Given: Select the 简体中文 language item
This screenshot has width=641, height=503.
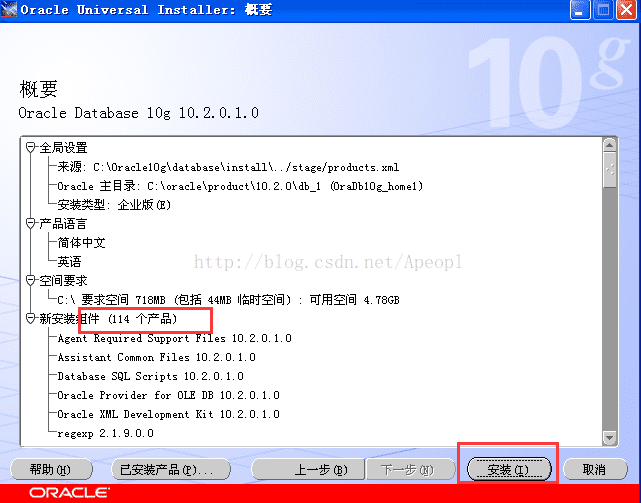Looking at the screenshot, I should [81, 243].
